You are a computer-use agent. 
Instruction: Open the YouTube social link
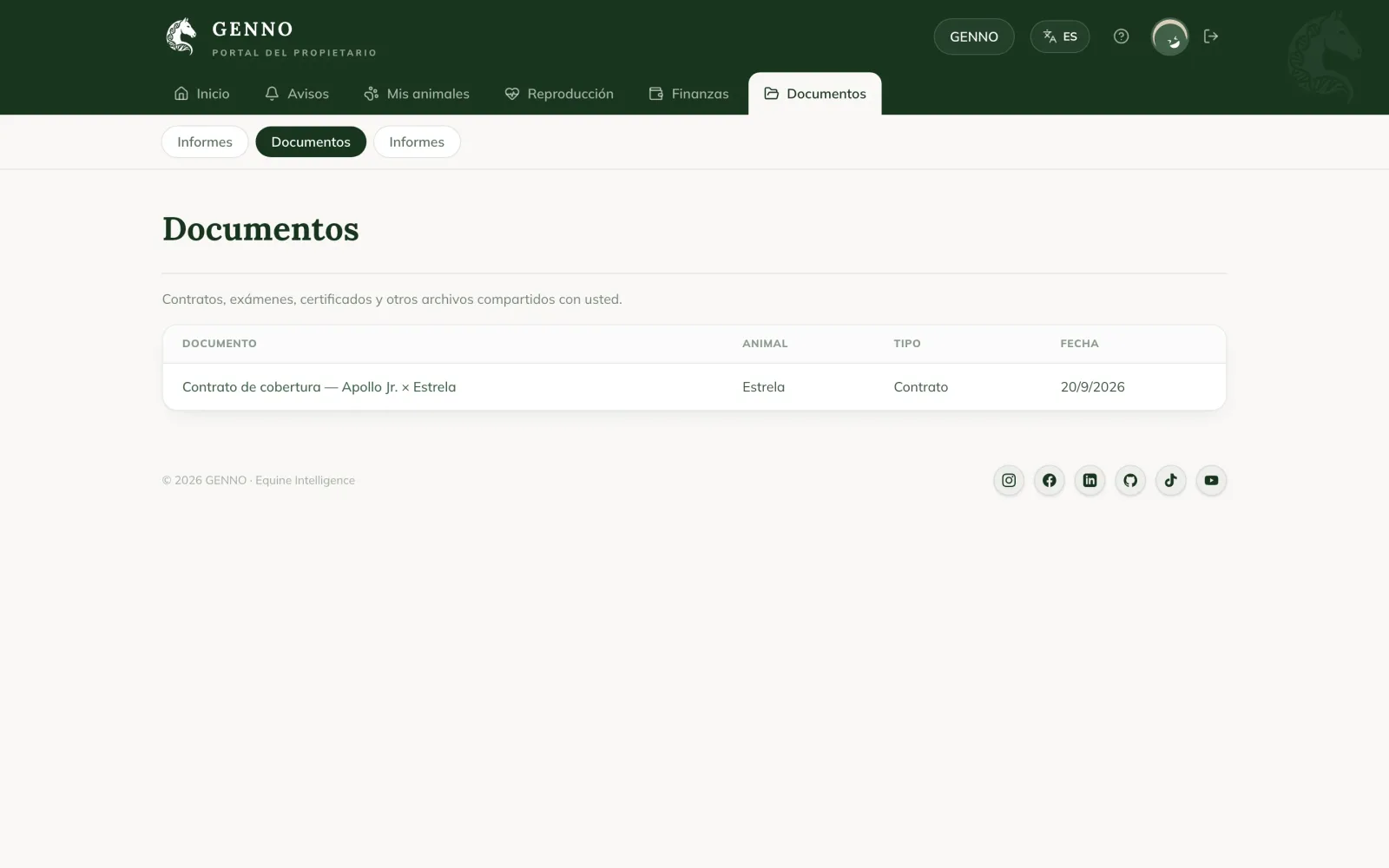tap(1211, 480)
